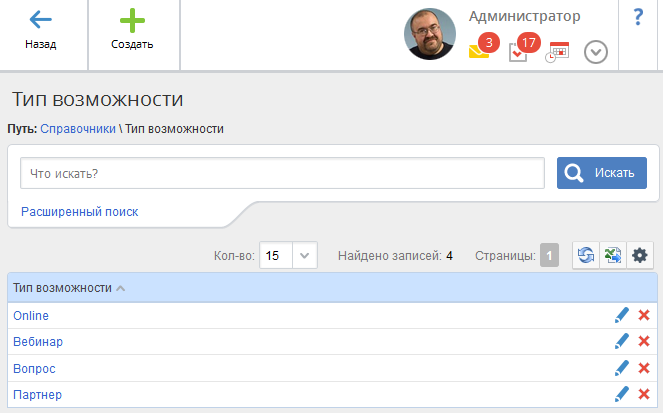Open the Вопрос record
This screenshot has width=663, height=413.
click(34, 369)
